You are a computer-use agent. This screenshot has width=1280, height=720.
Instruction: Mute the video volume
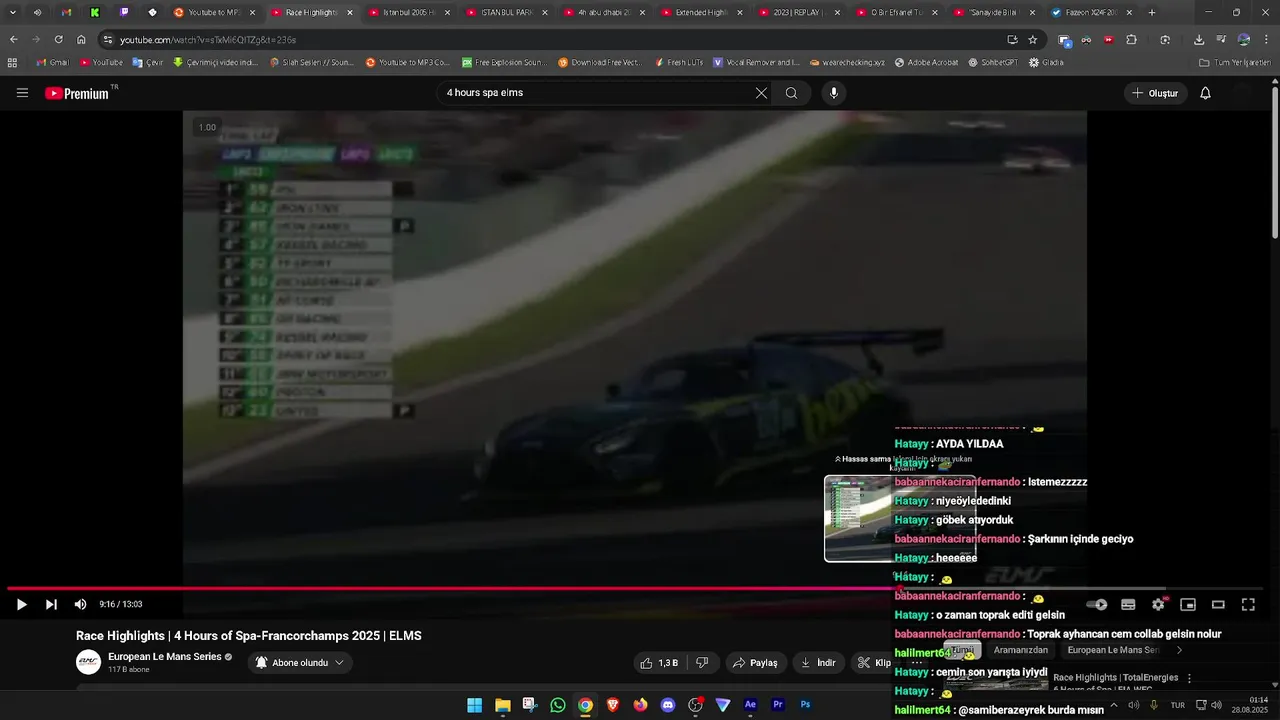tap(80, 604)
